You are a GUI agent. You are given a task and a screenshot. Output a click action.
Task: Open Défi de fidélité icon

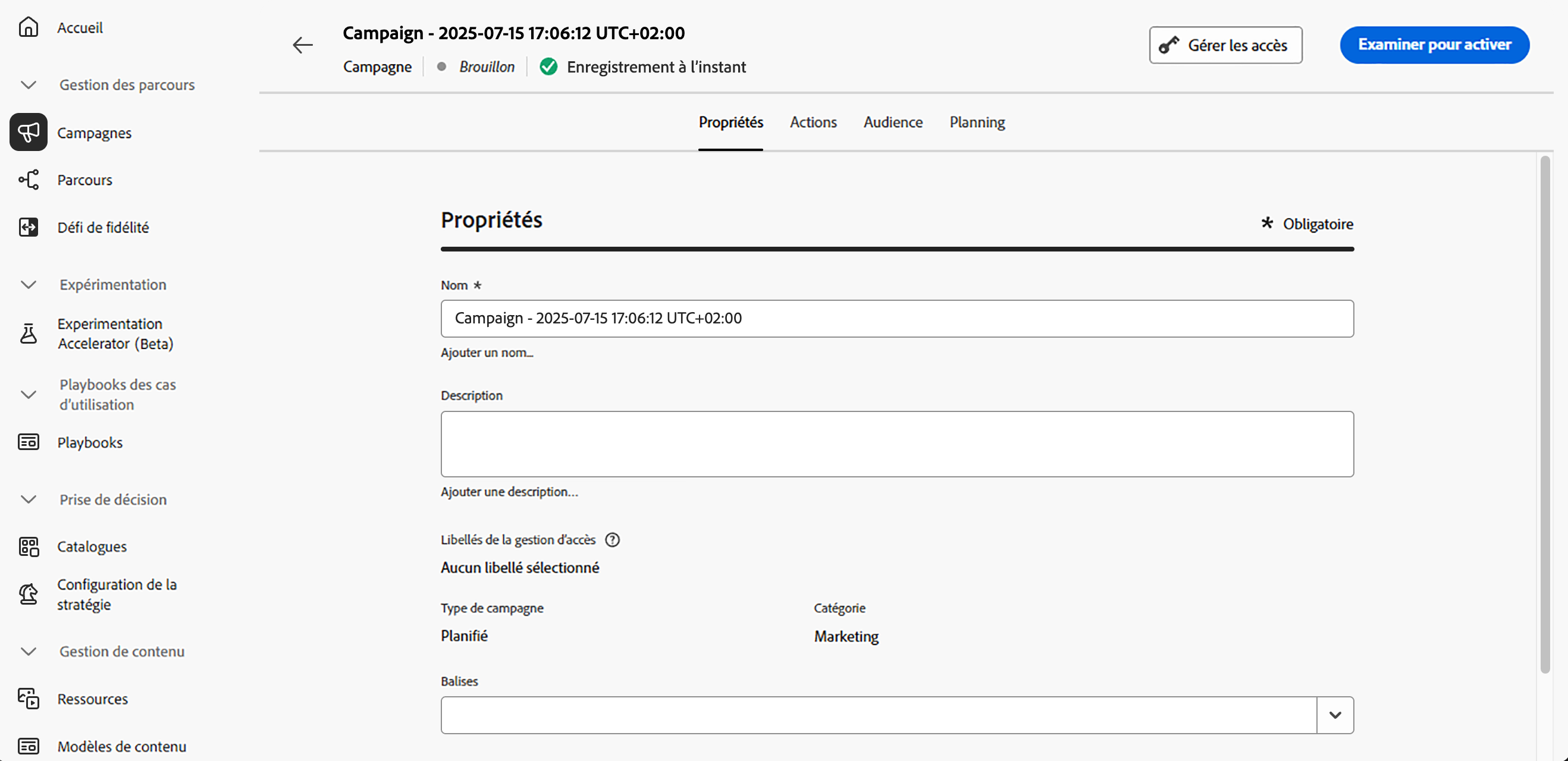[28, 227]
